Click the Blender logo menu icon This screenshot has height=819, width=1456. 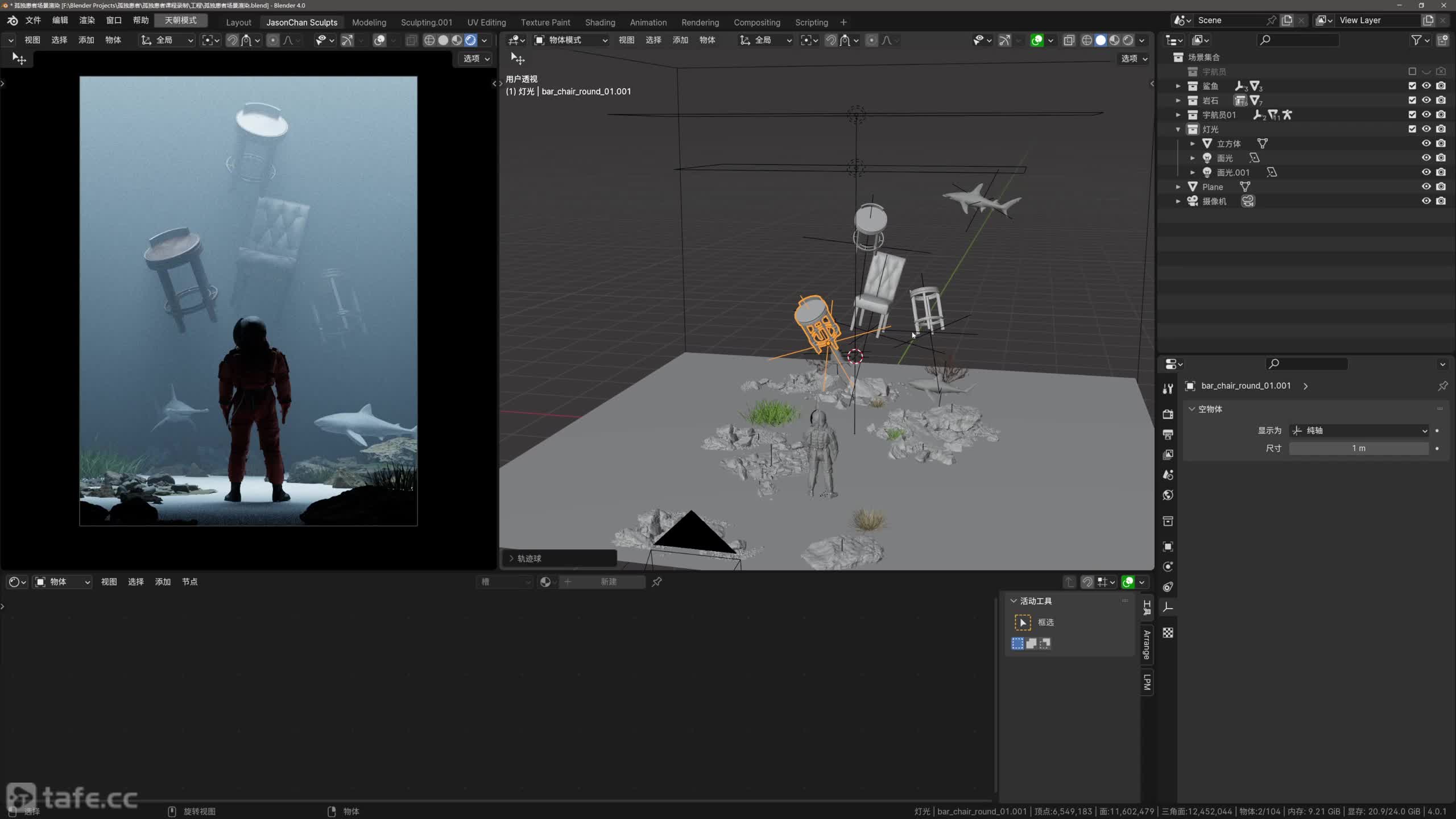point(13,20)
